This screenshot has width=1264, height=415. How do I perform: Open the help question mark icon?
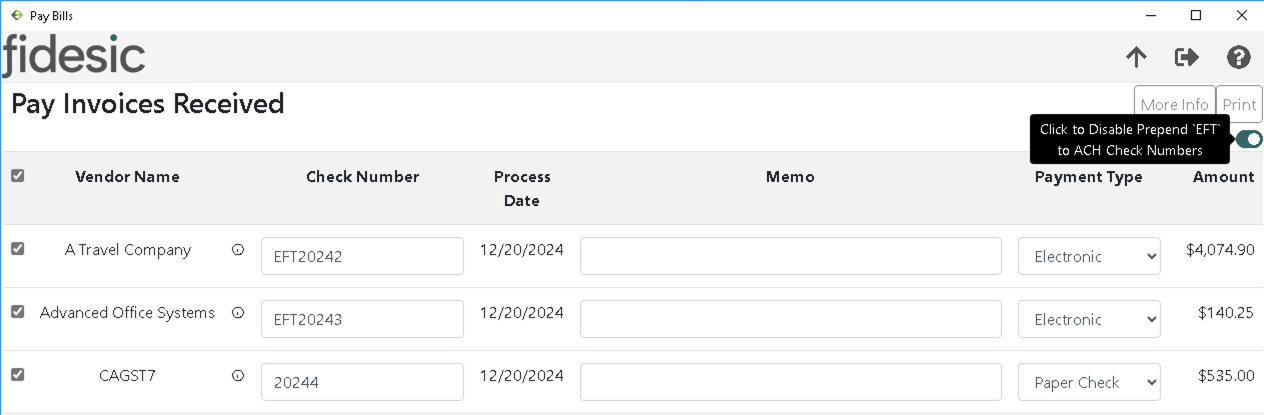click(1238, 57)
